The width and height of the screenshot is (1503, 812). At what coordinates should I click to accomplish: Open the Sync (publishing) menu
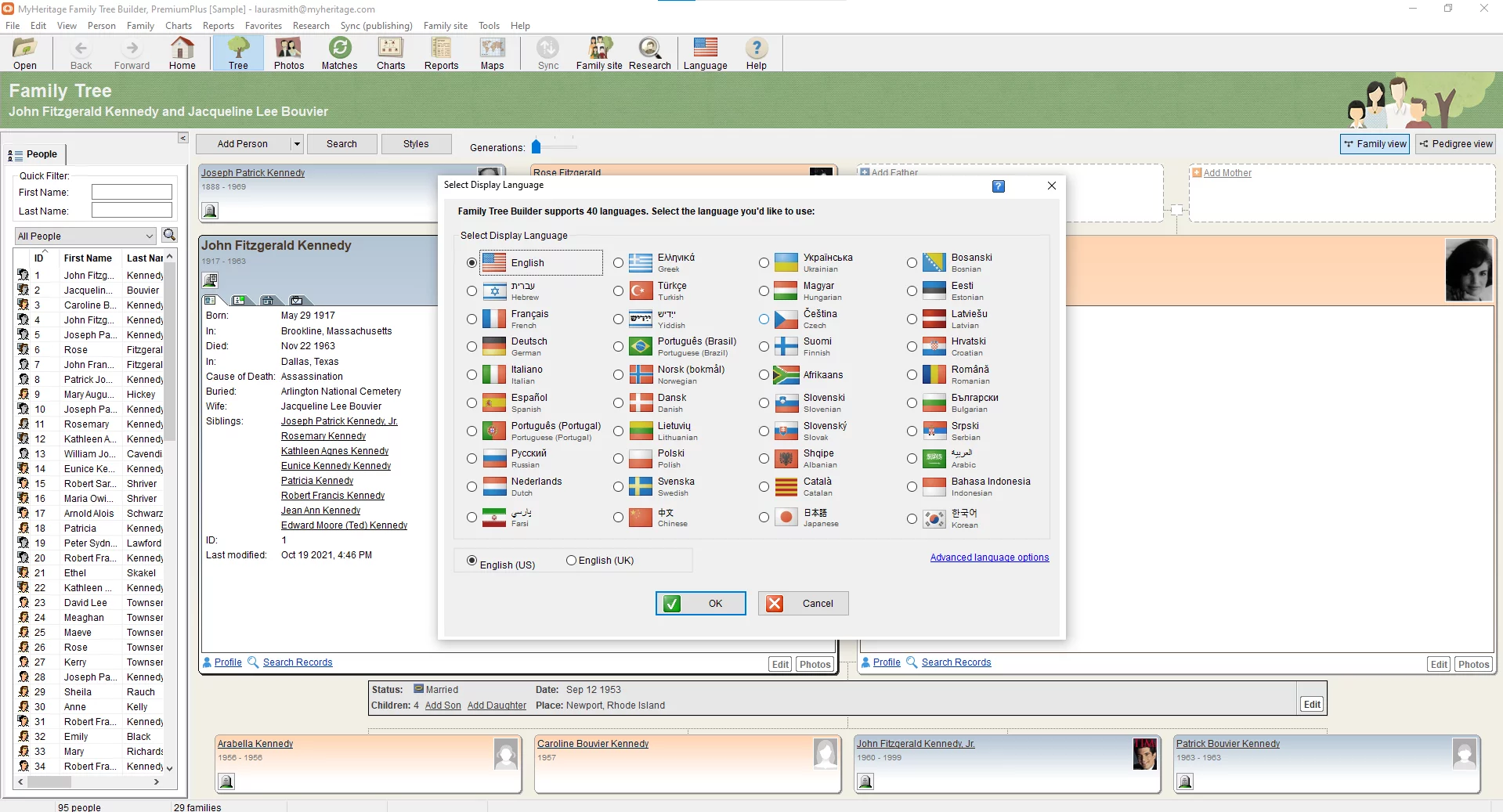coord(376,26)
